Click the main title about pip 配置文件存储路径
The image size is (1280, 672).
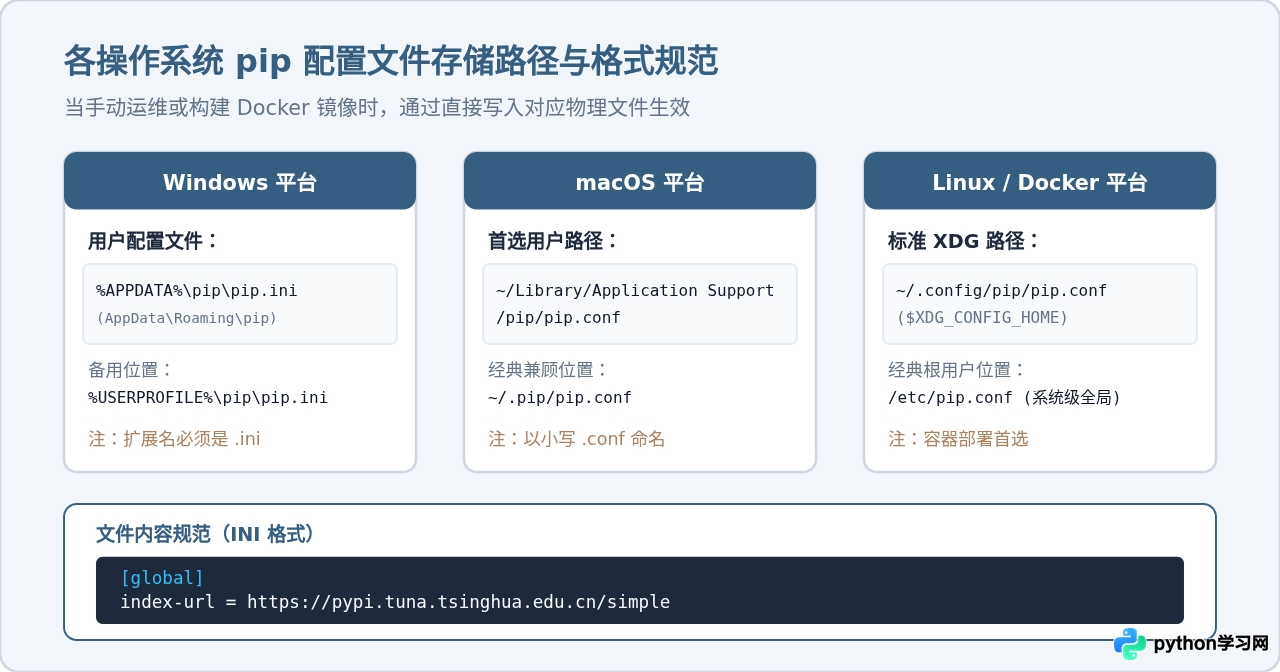tap(391, 61)
